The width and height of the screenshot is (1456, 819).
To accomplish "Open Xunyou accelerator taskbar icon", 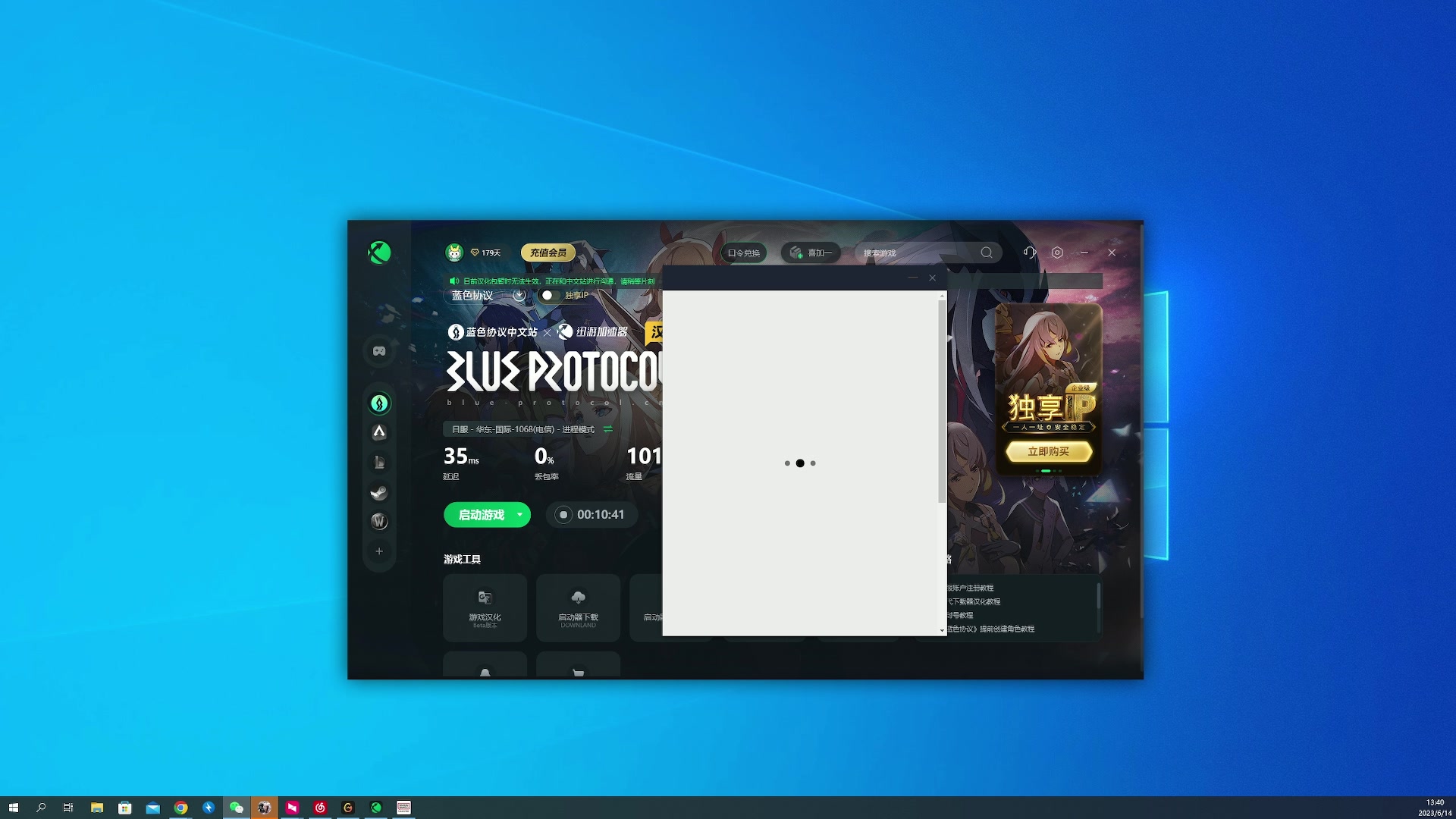I will 376,808.
